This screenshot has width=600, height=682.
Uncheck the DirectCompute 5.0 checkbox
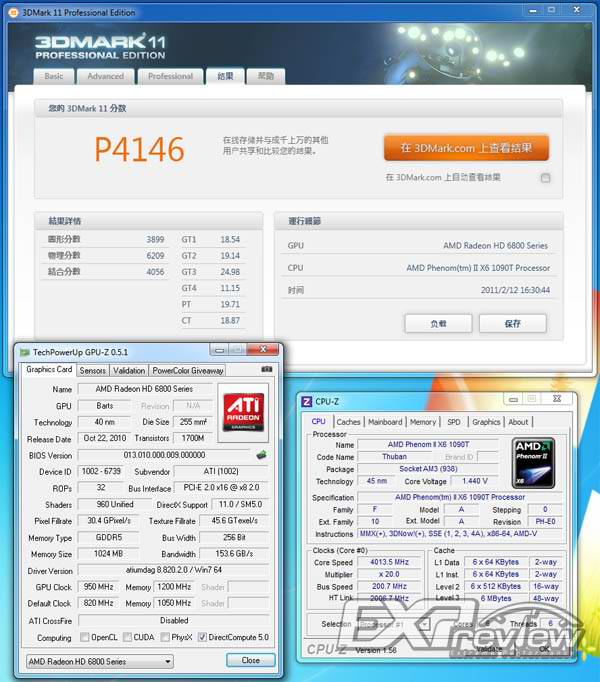[204, 637]
